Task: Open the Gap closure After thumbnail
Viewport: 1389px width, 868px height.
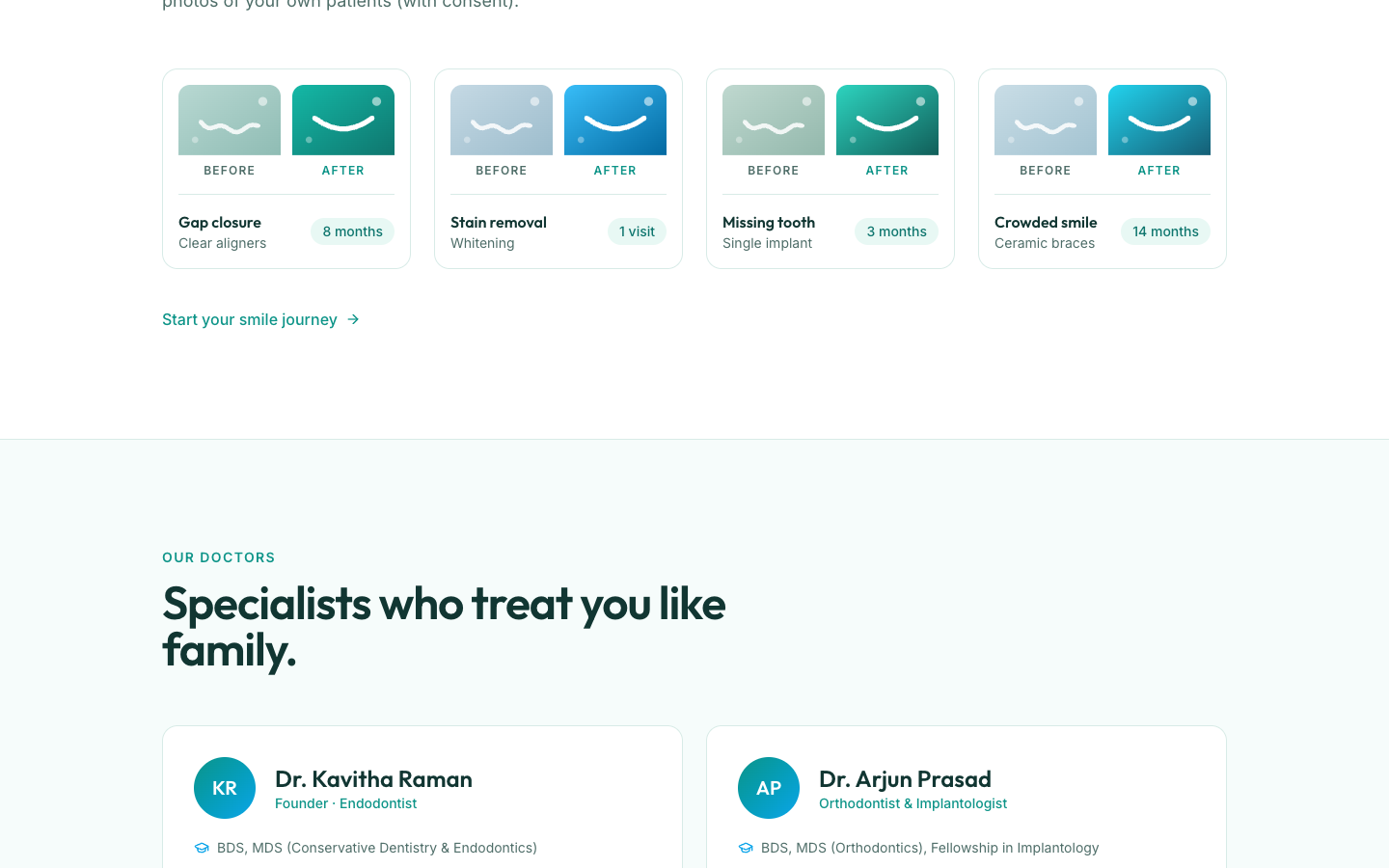Action: click(x=343, y=120)
